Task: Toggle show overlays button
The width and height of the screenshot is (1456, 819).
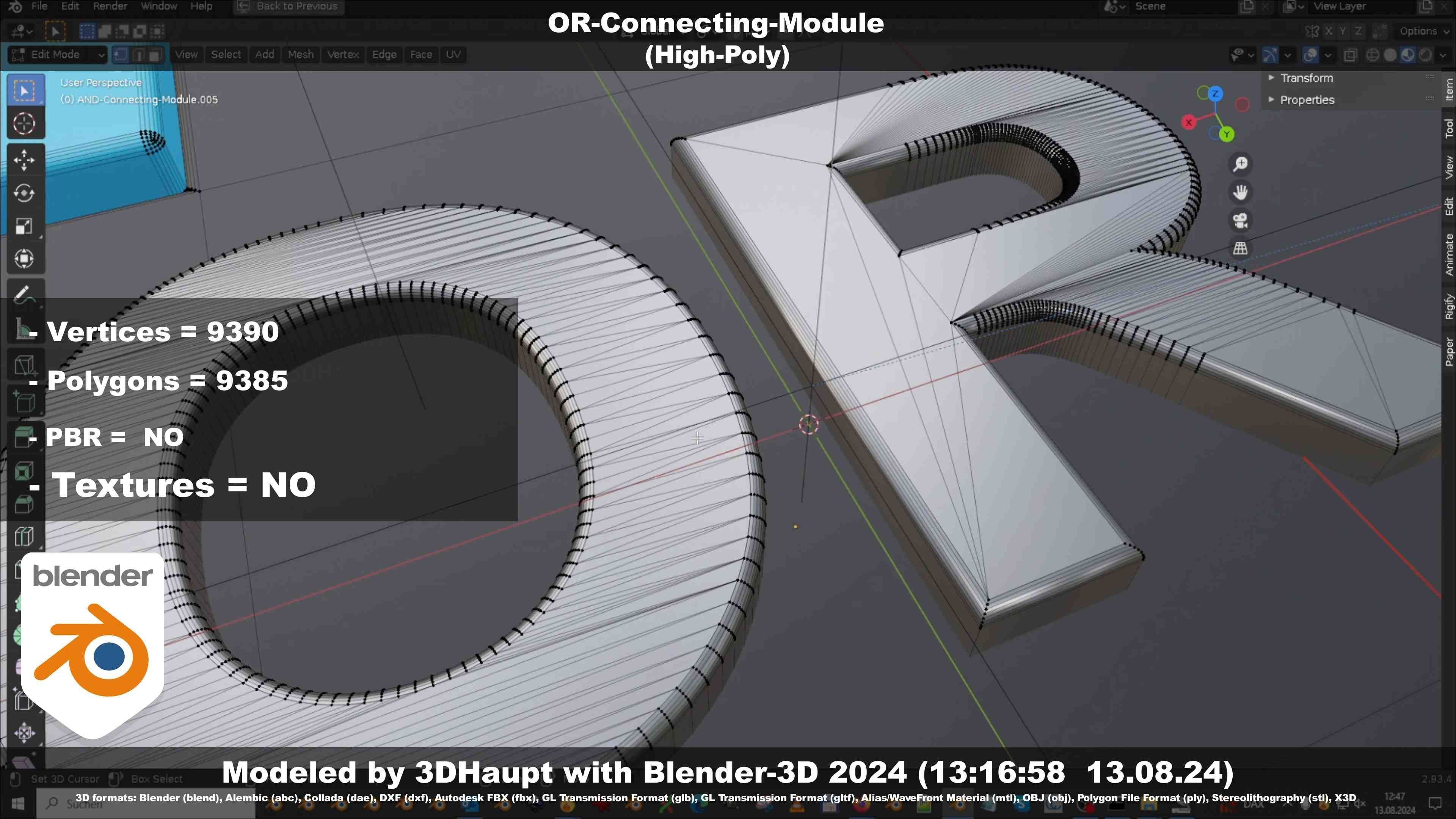Action: pos(1310,55)
